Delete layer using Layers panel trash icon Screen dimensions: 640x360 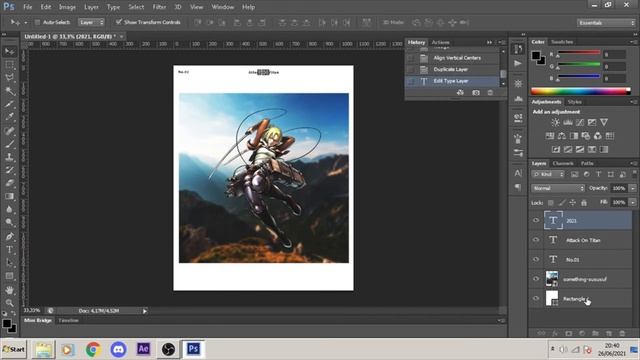622,333
